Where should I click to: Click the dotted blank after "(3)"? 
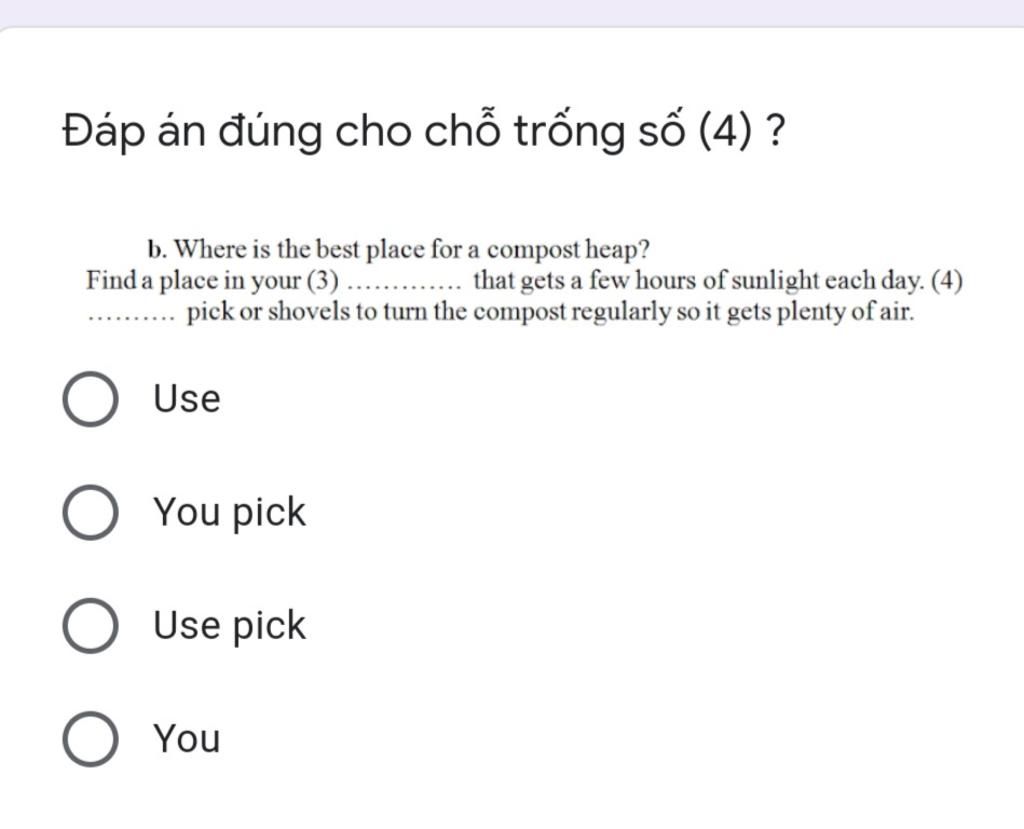[404, 285]
